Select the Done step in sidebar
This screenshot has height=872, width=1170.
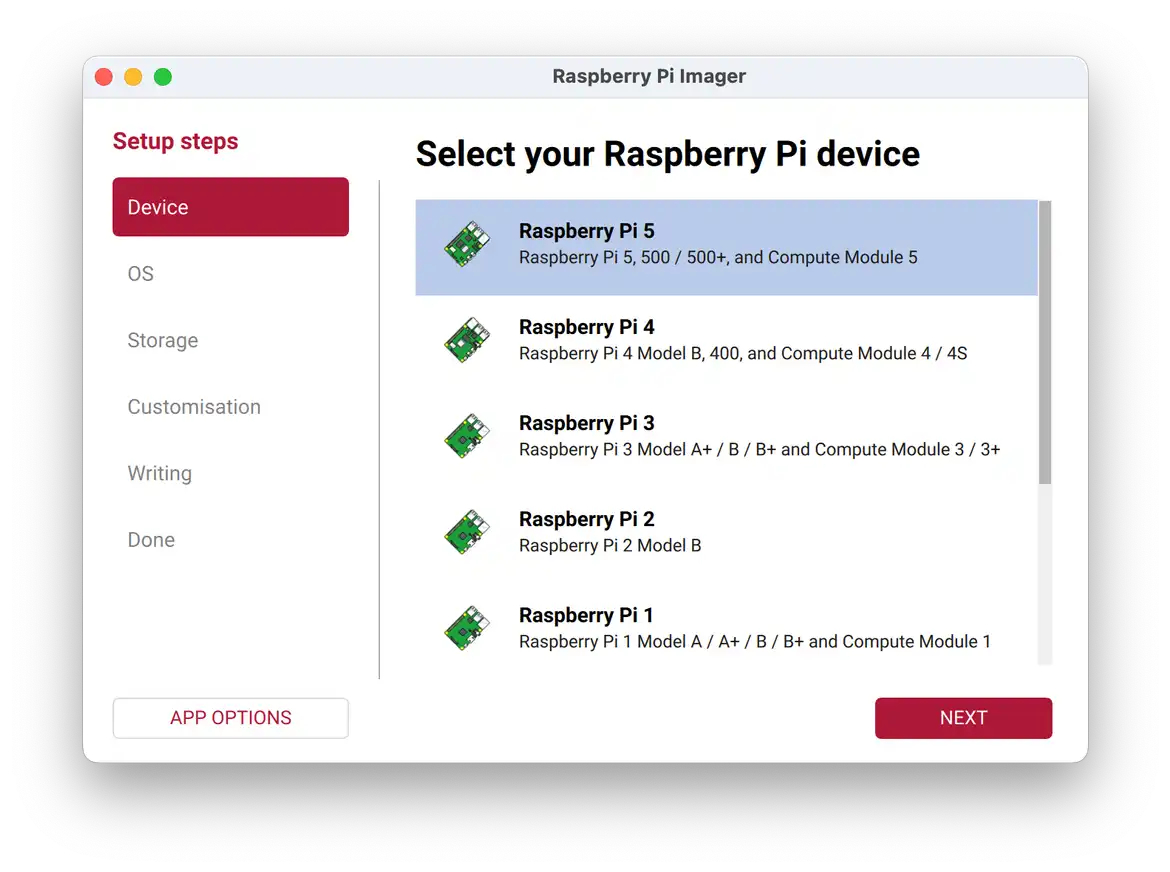[151, 540]
